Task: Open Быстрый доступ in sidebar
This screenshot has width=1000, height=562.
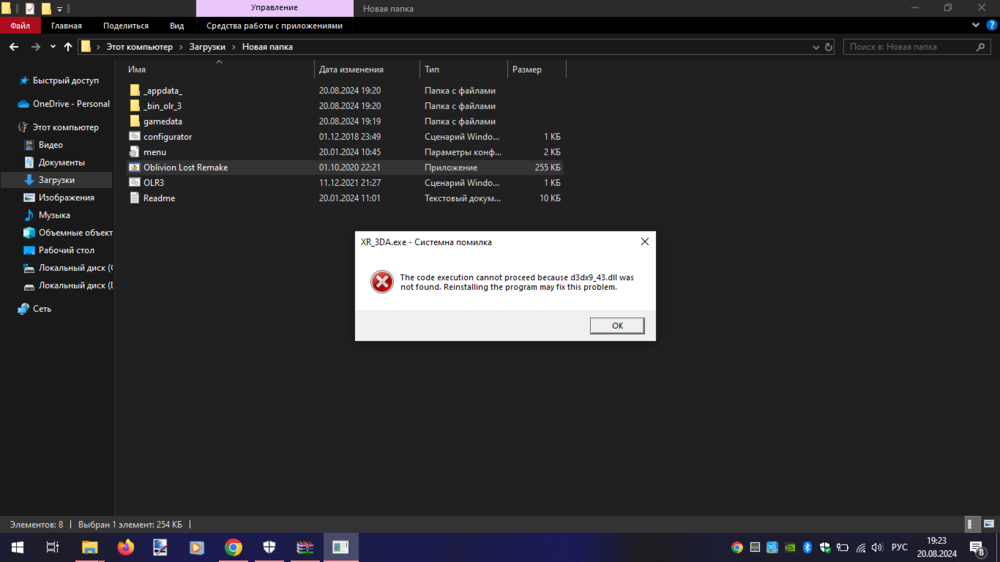Action: 65,80
